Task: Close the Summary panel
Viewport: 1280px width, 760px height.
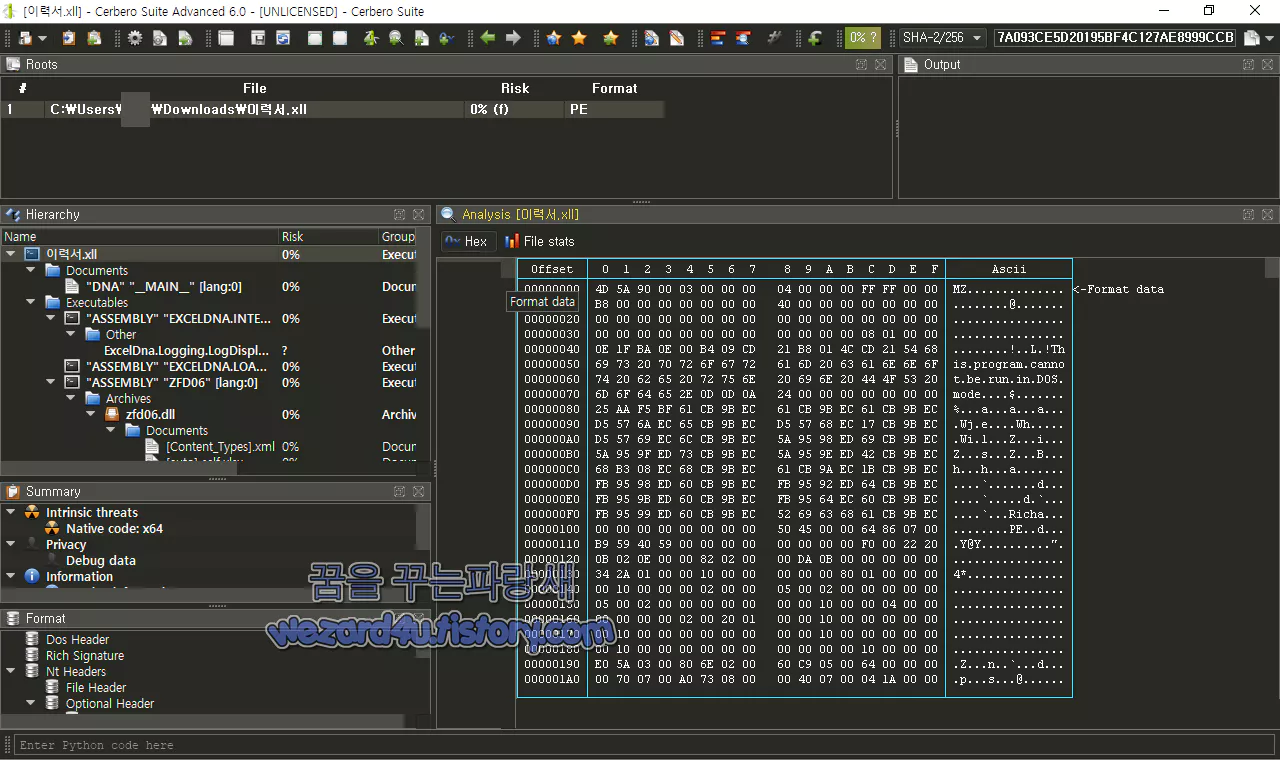Action: coord(418,491)
